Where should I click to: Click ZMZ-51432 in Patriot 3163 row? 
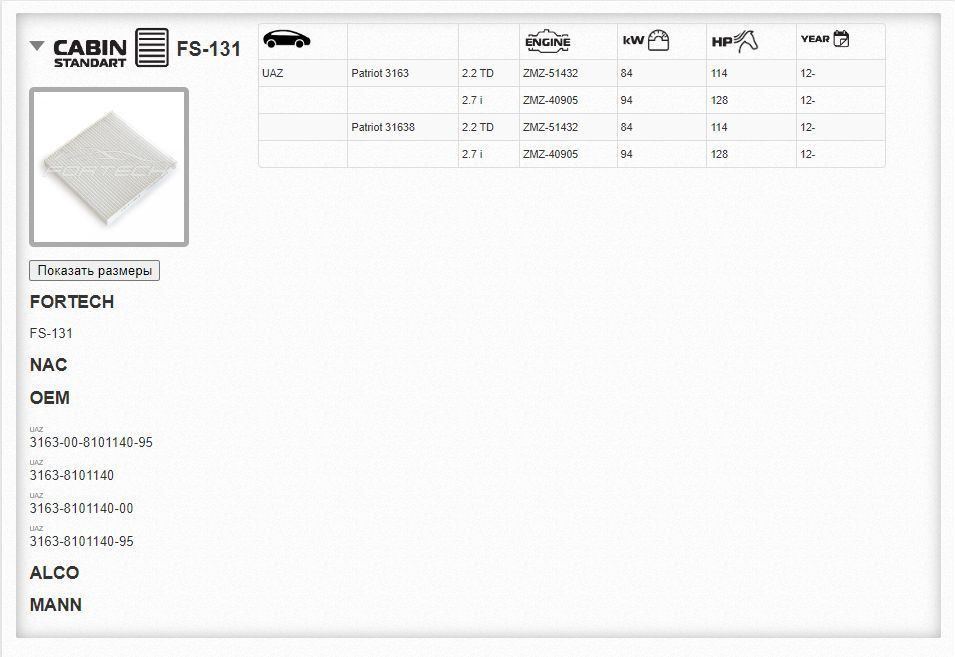551,73
